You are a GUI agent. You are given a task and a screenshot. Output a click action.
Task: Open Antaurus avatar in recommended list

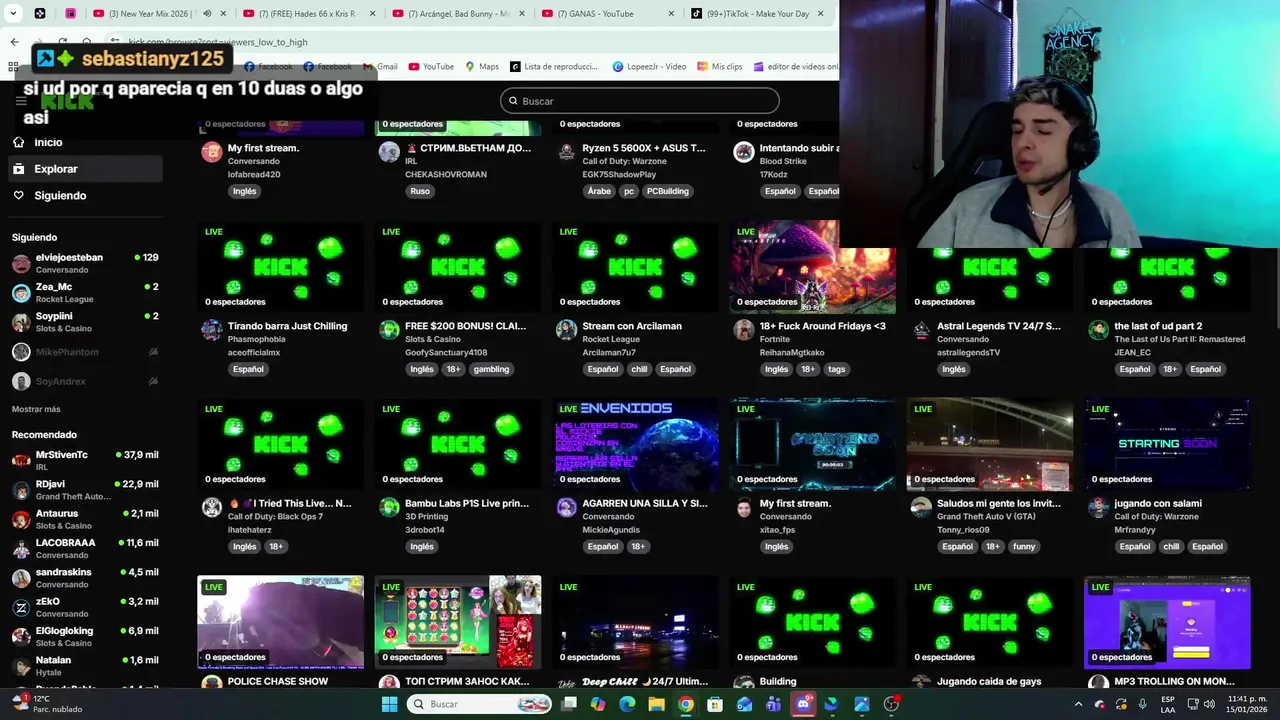(21, 519)
